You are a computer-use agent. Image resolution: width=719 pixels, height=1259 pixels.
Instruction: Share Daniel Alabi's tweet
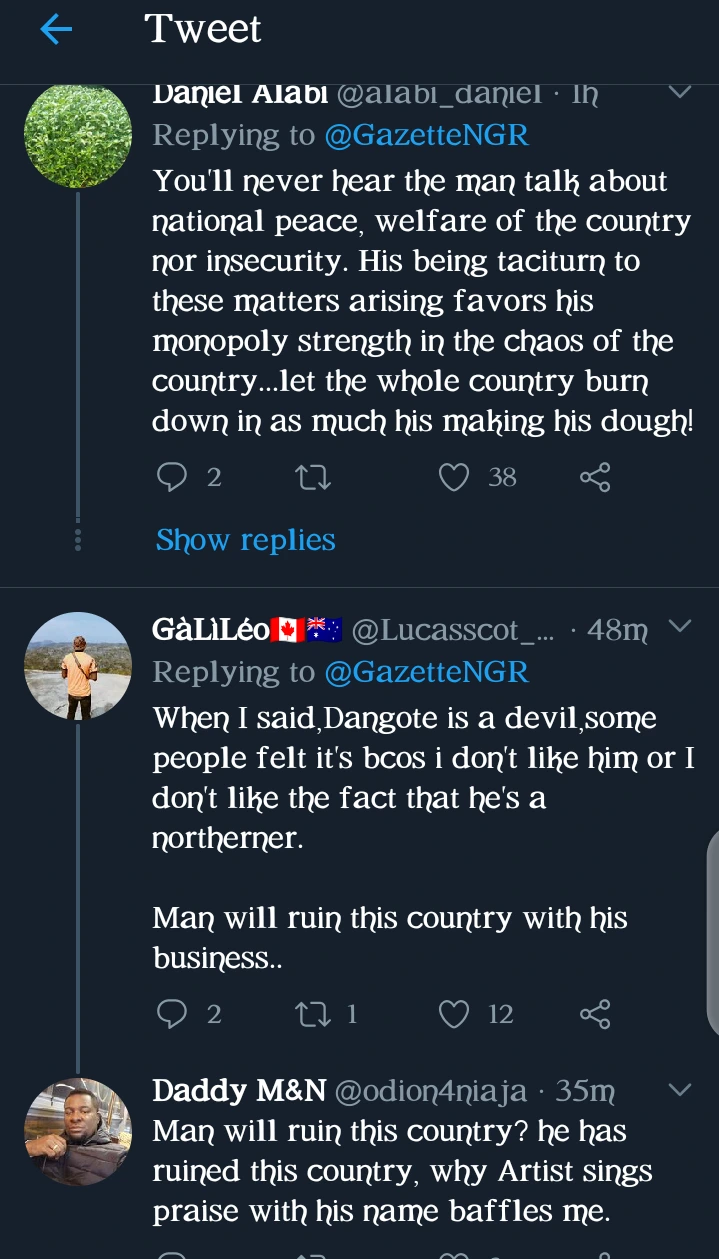click(x=594, y=478)
